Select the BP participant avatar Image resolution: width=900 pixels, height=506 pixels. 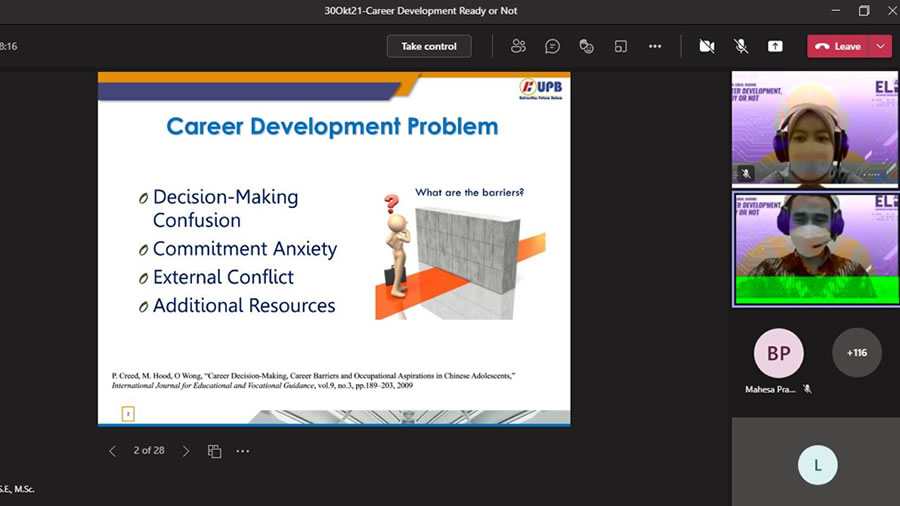tap(778, 353)
